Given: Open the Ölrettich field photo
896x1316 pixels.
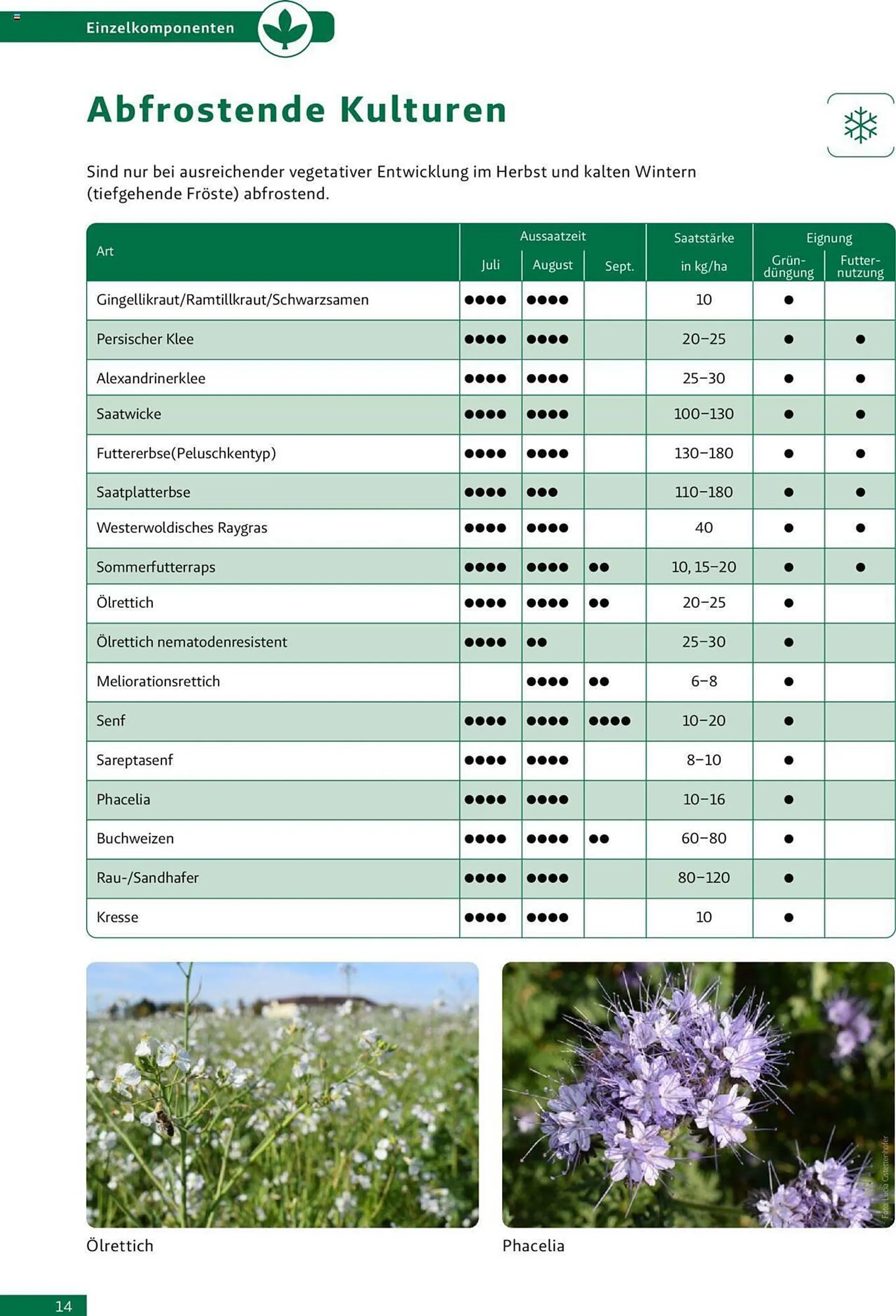Looking at the screenshot, I should pyautogui.click(x=282, y=1094).
